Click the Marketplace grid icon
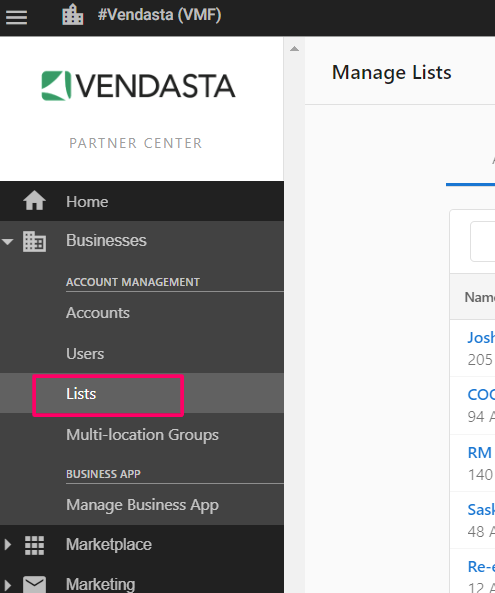Image resolution: width=495 pixels, height=593 pixels. pos(34,545)
